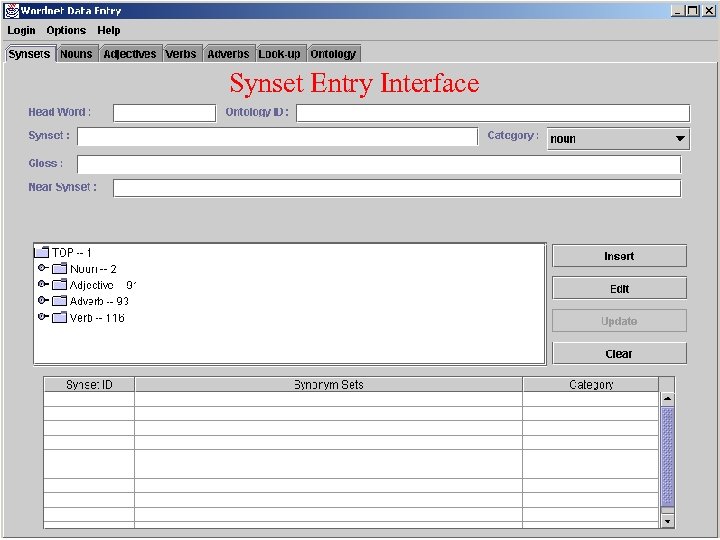This screenshot has width=720, height=540.
Task: Click the Adjective folder icon
Action: pos(60,285)
